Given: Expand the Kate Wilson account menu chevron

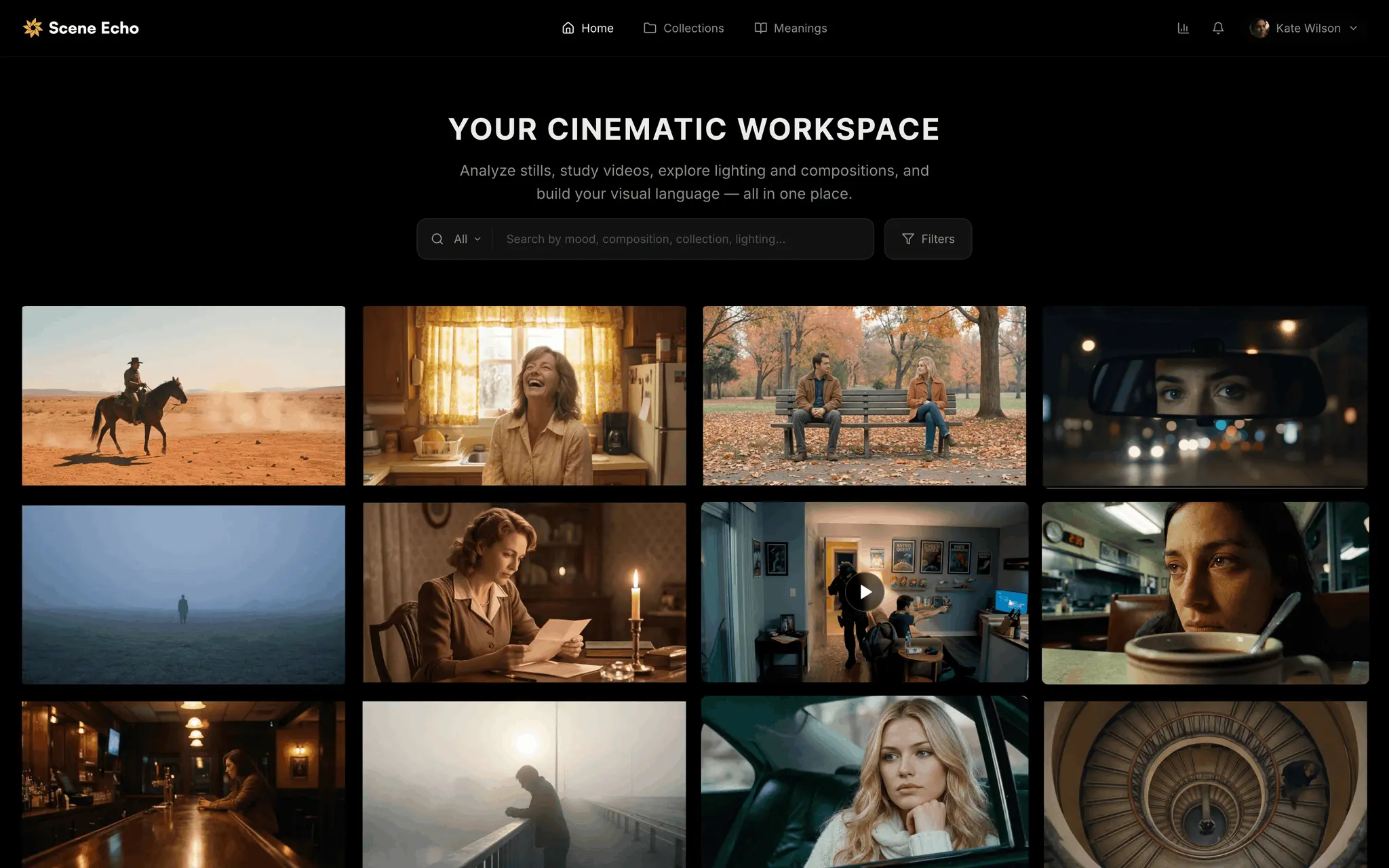Looking at the screenshot, I should 1354,28.
